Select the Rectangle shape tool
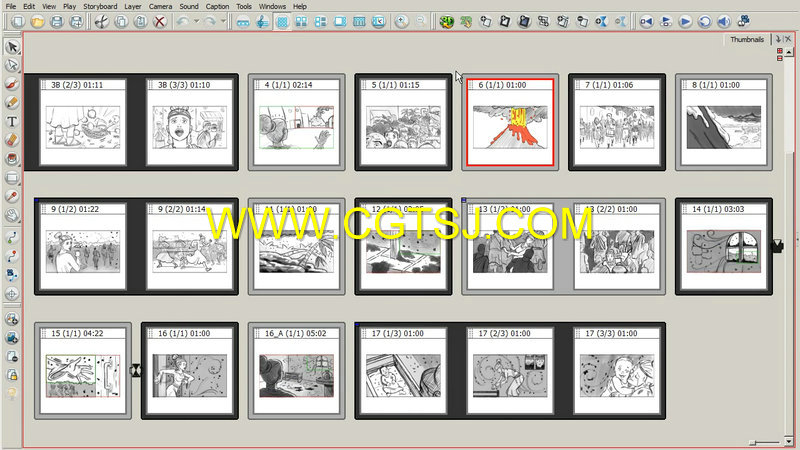 [x=12, y=178]
